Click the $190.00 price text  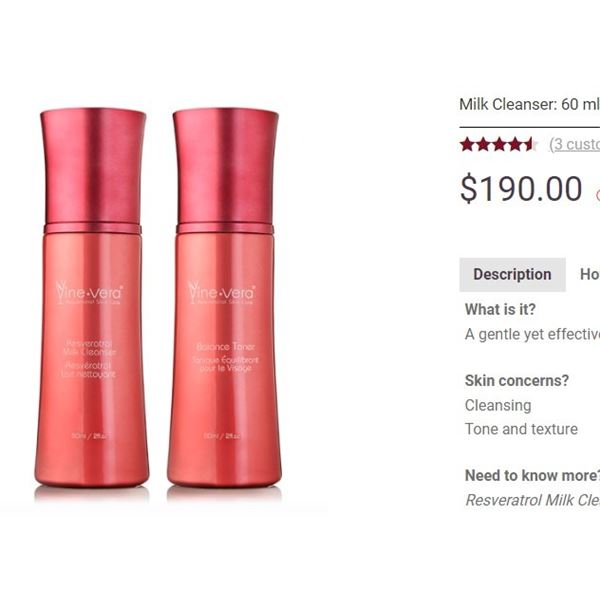(x=521, y=189)
